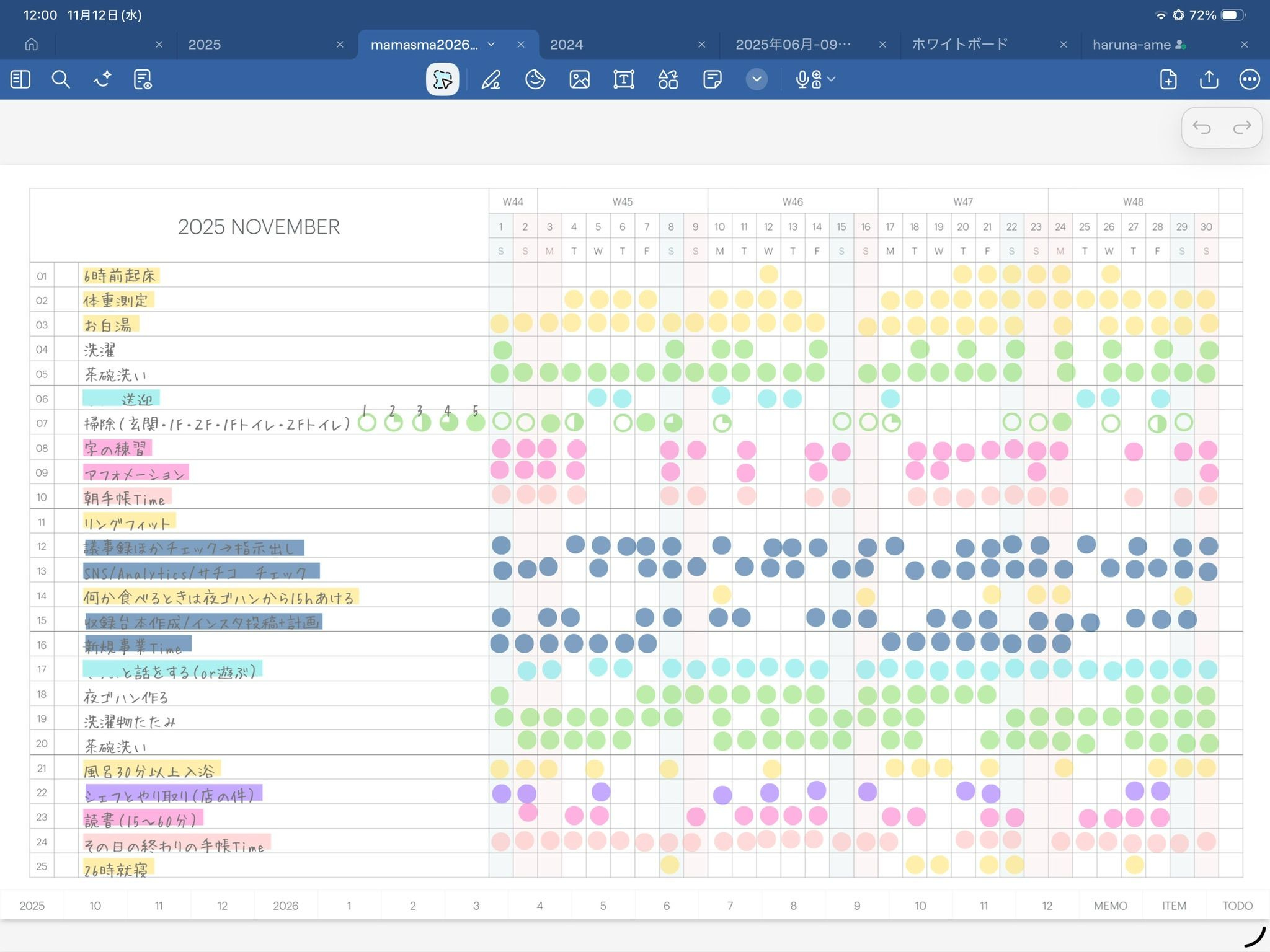
Task: Expand mamasma2026 tab title chevron
Action: click(x=491, y=45)
